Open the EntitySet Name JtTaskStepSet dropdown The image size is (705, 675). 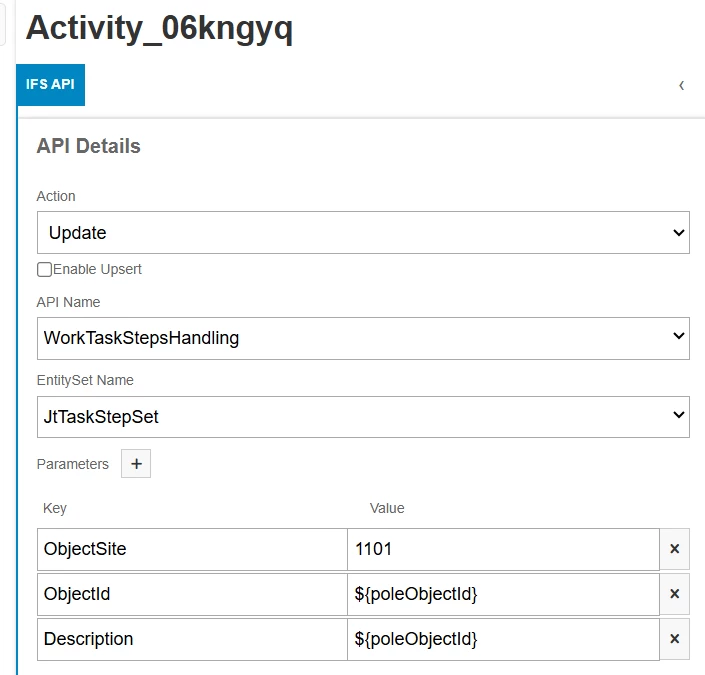[363, 417]
